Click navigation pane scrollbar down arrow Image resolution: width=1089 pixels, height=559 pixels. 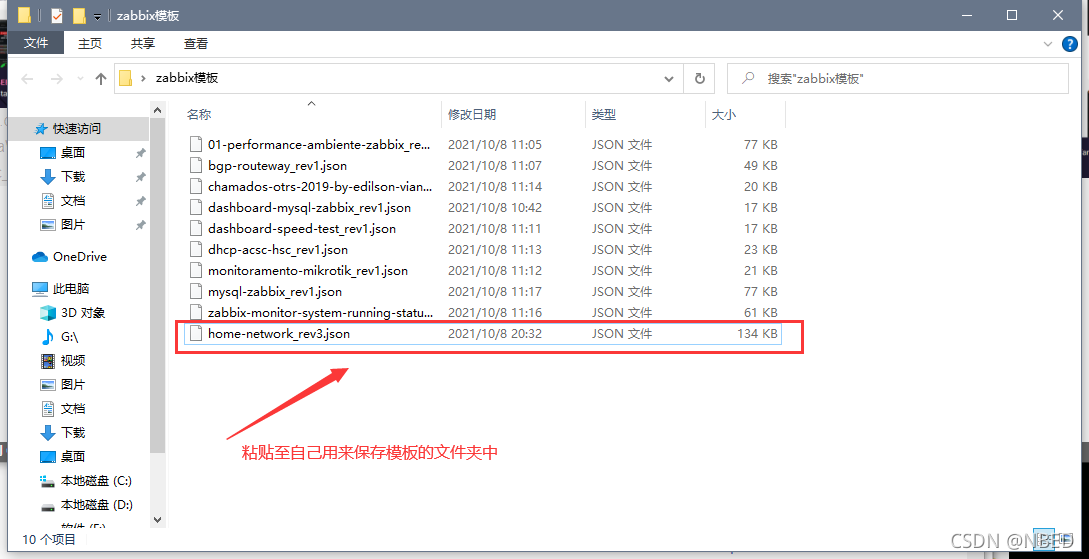[157, 519]
